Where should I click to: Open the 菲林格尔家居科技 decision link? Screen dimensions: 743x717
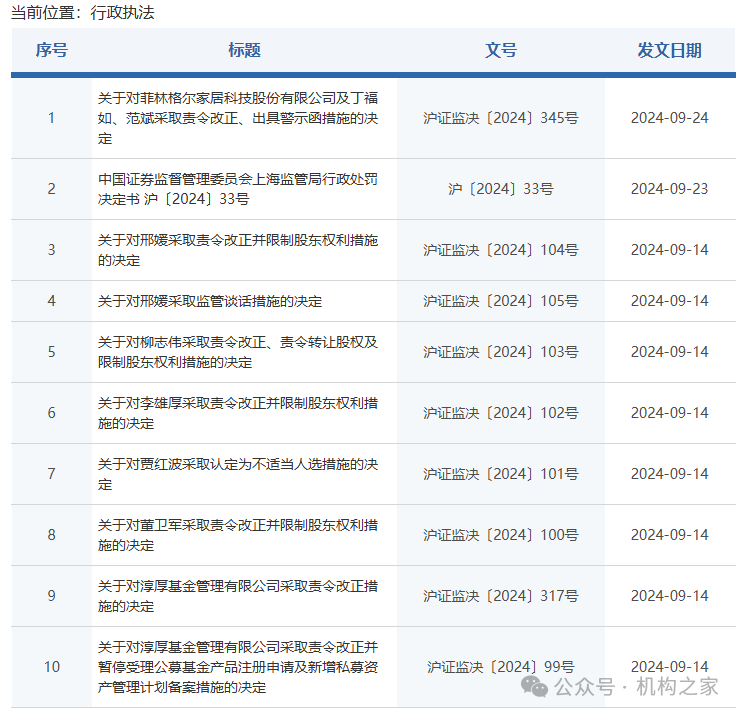(x=238, y=118)
